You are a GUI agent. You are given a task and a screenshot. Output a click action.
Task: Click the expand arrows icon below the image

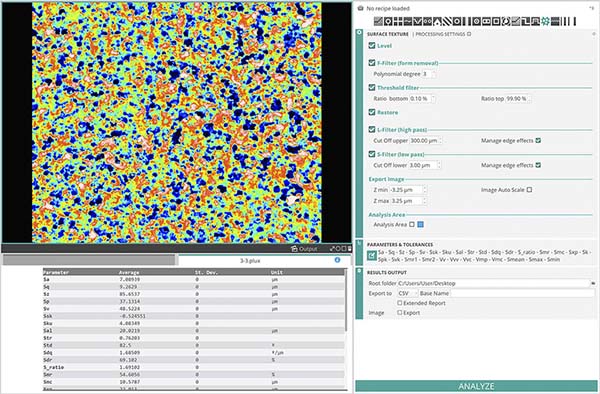332,249
